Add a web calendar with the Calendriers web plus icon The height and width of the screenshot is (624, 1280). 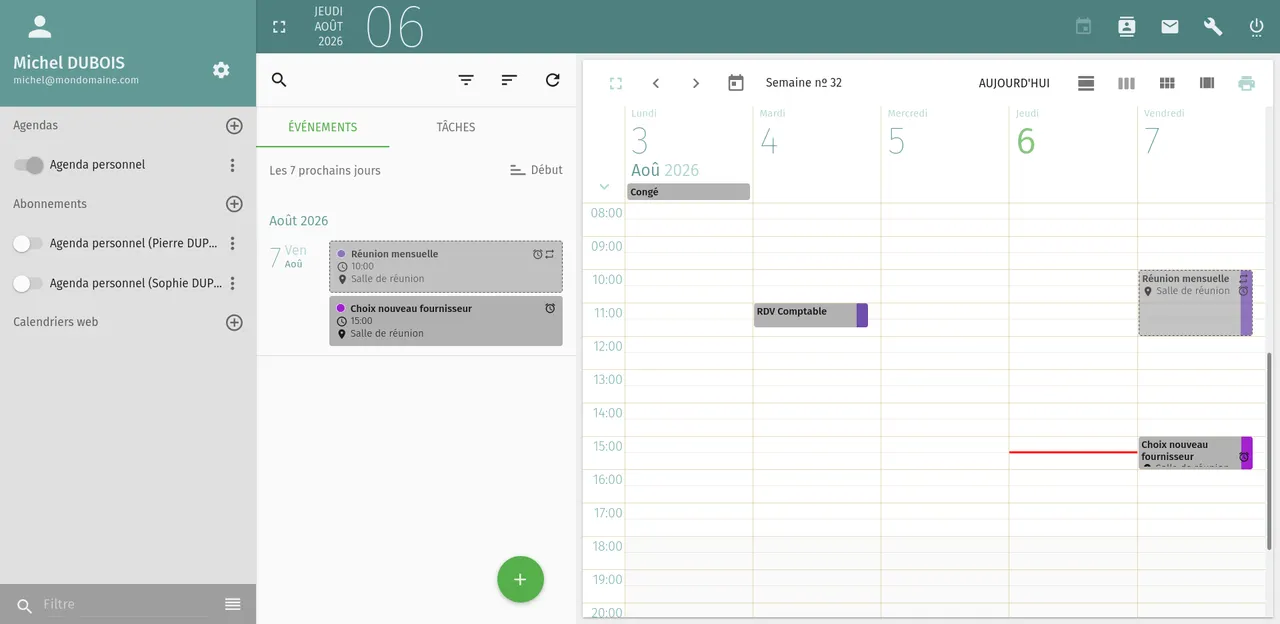[234, 323]
